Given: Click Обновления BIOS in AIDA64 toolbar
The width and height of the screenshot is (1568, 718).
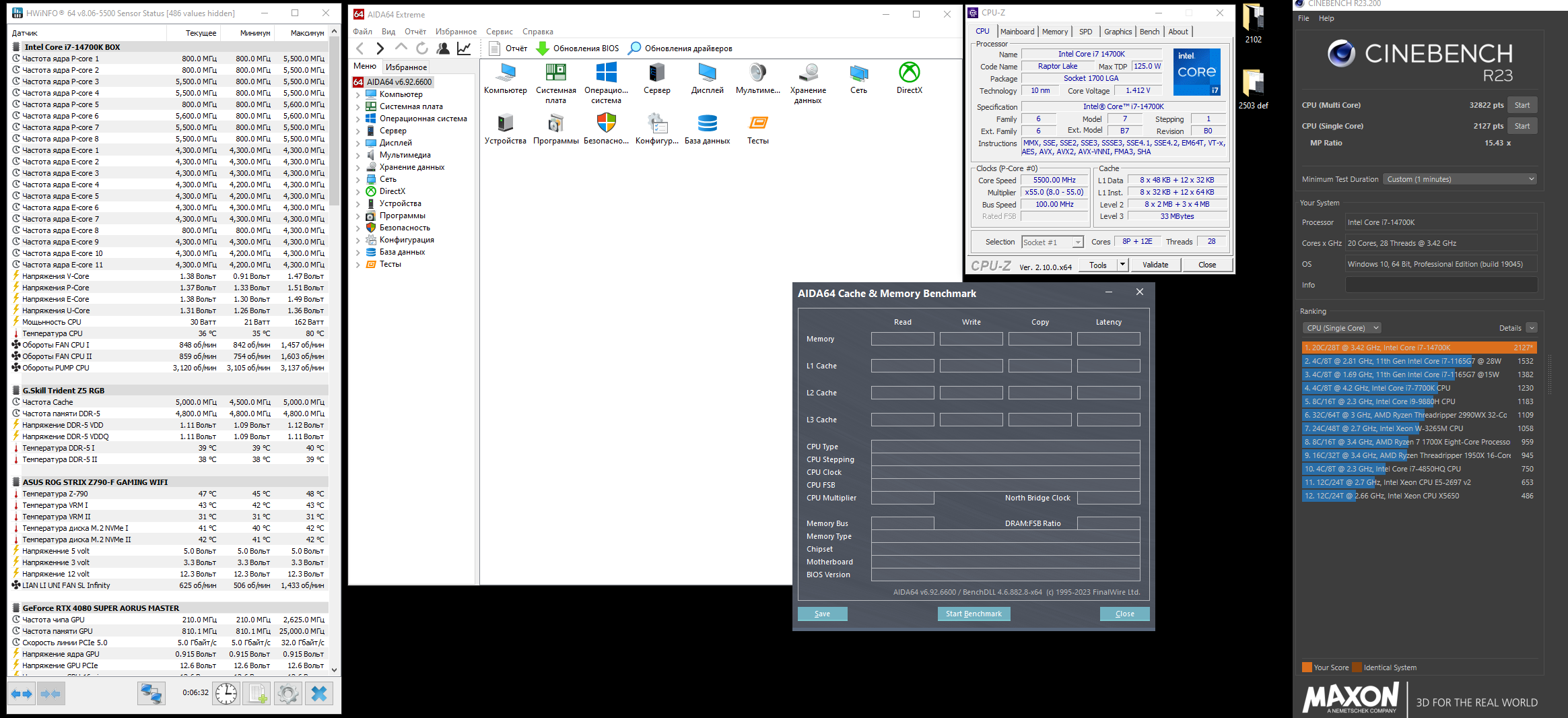Looking at the screenshot, I should (x=578, y=48).
